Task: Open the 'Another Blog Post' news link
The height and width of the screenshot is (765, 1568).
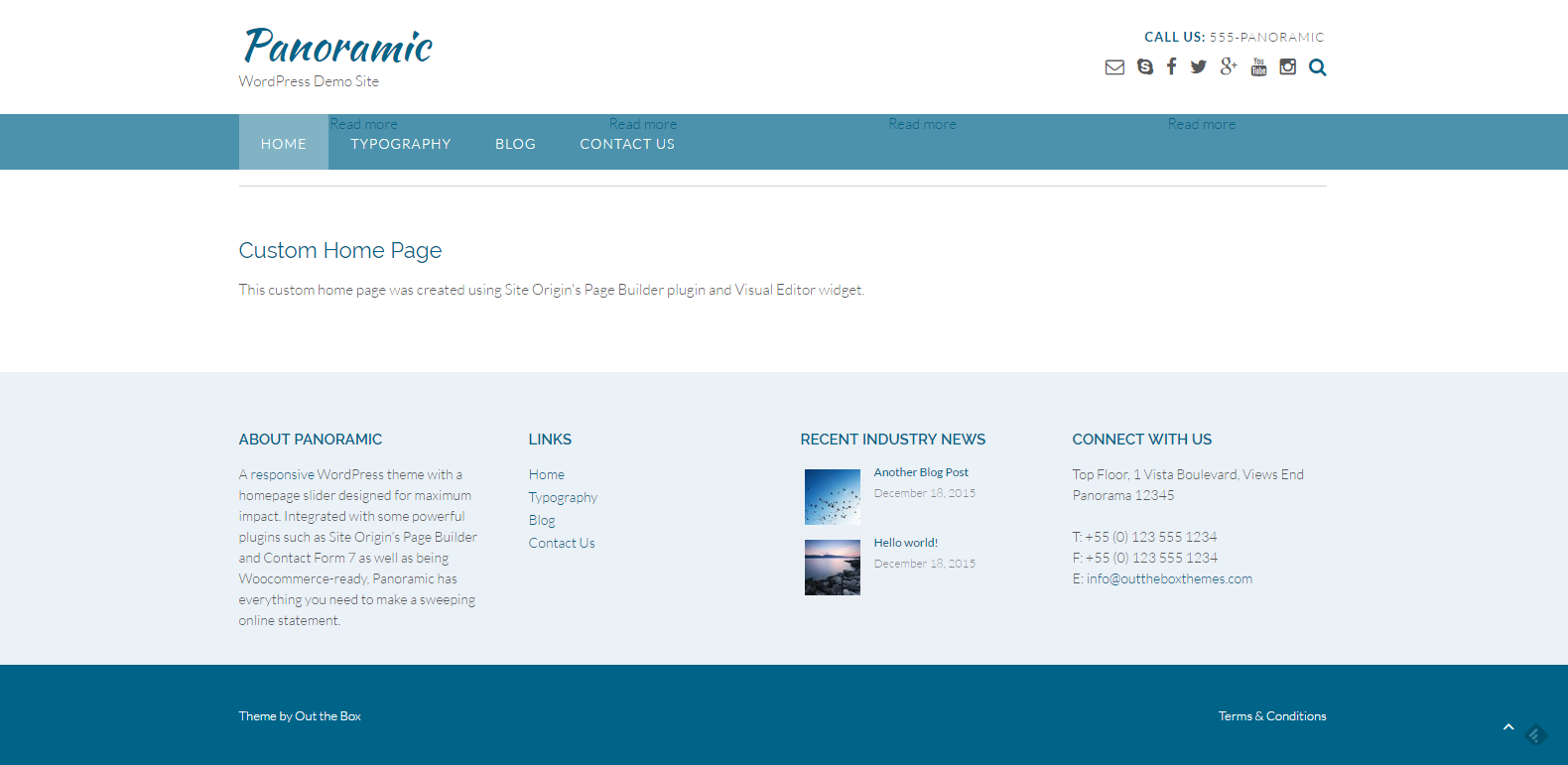Action: click(921, 472)
